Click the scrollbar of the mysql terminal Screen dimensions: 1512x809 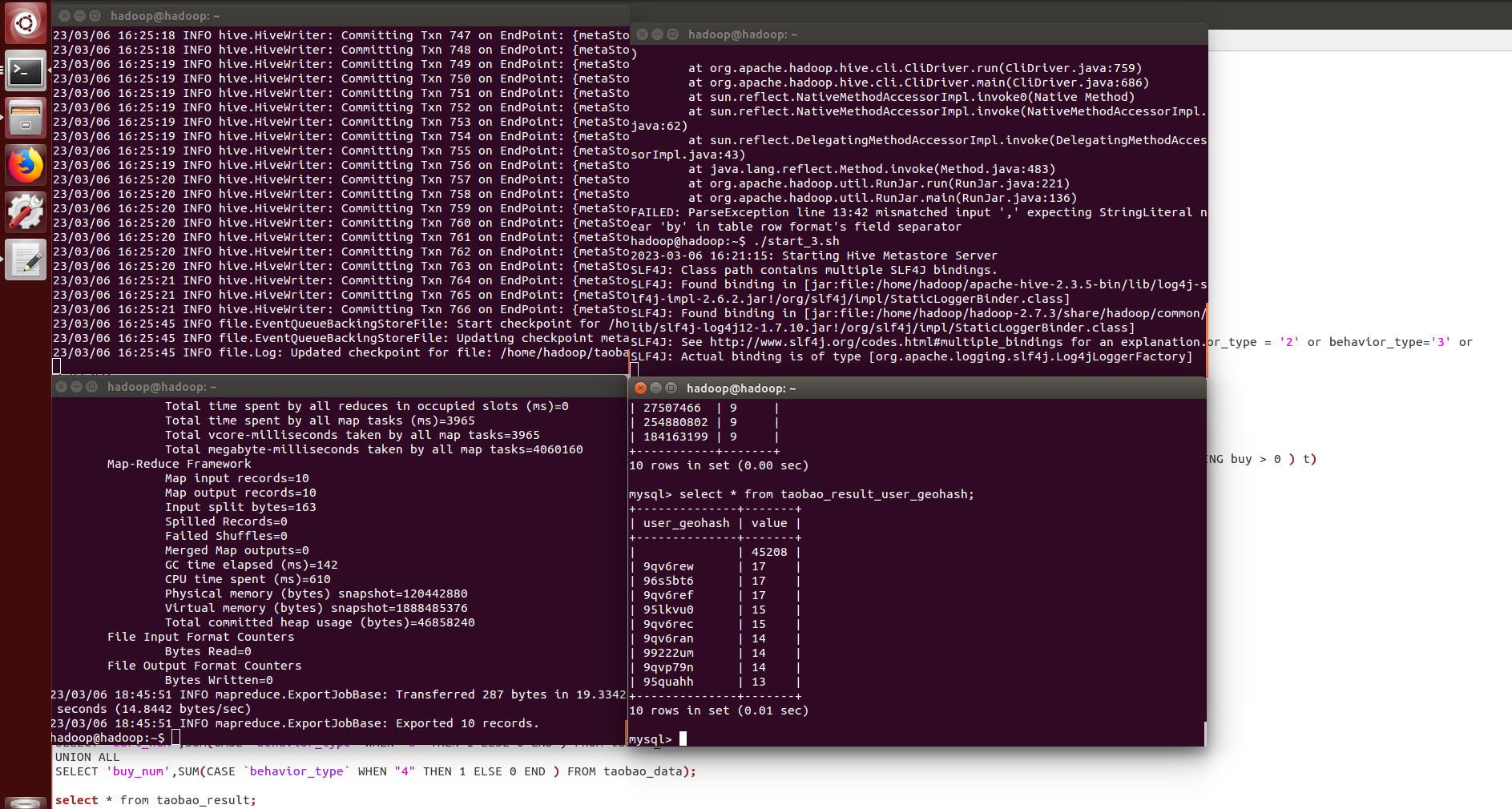click(x=1204, y=733)
